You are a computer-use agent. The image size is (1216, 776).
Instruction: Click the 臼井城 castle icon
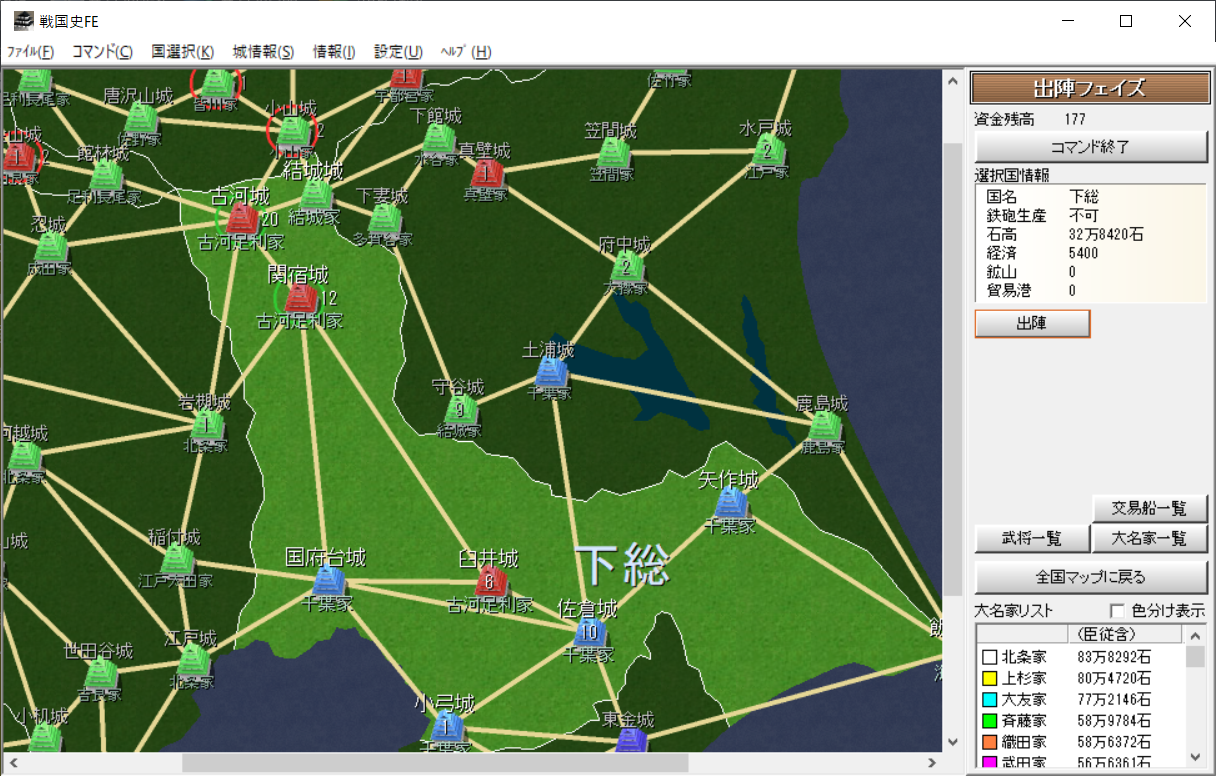(489, 580)
